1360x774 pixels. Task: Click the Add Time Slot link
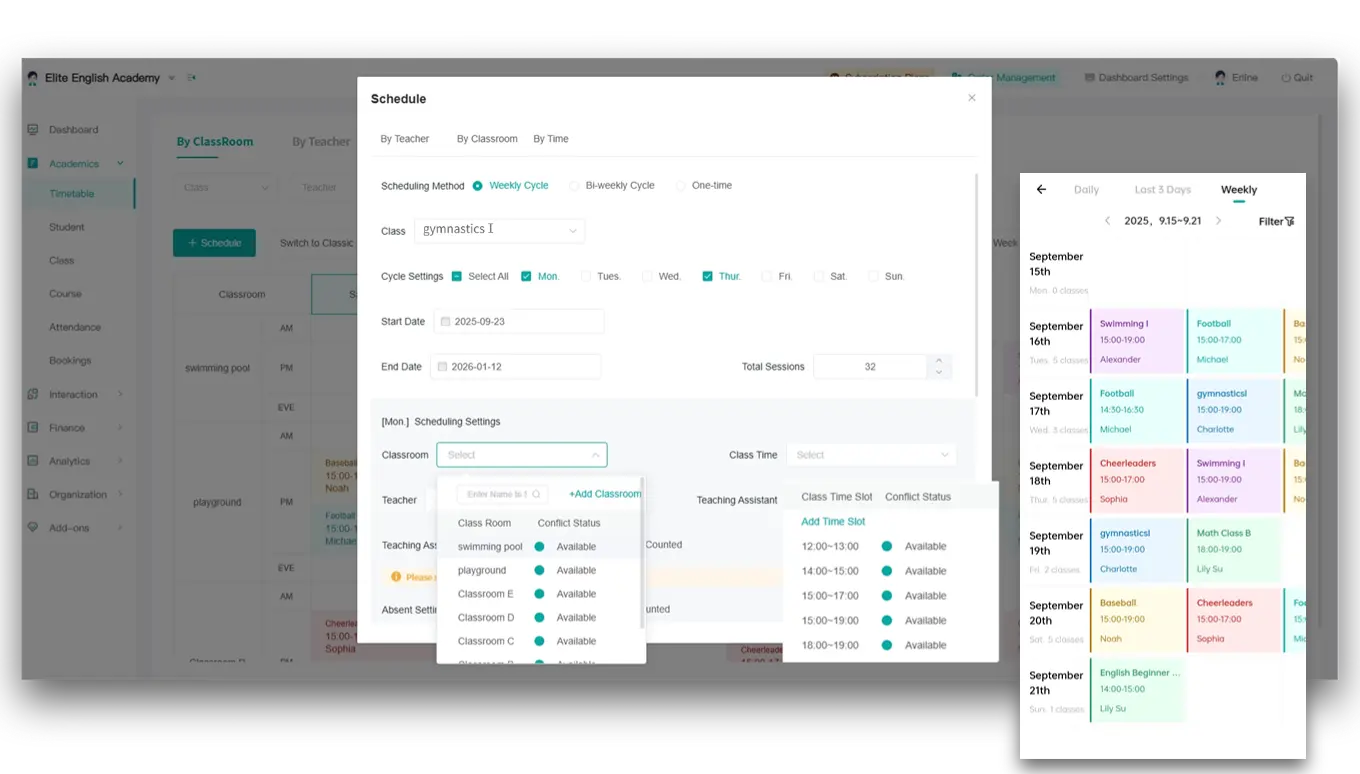[x=833, y=522]
